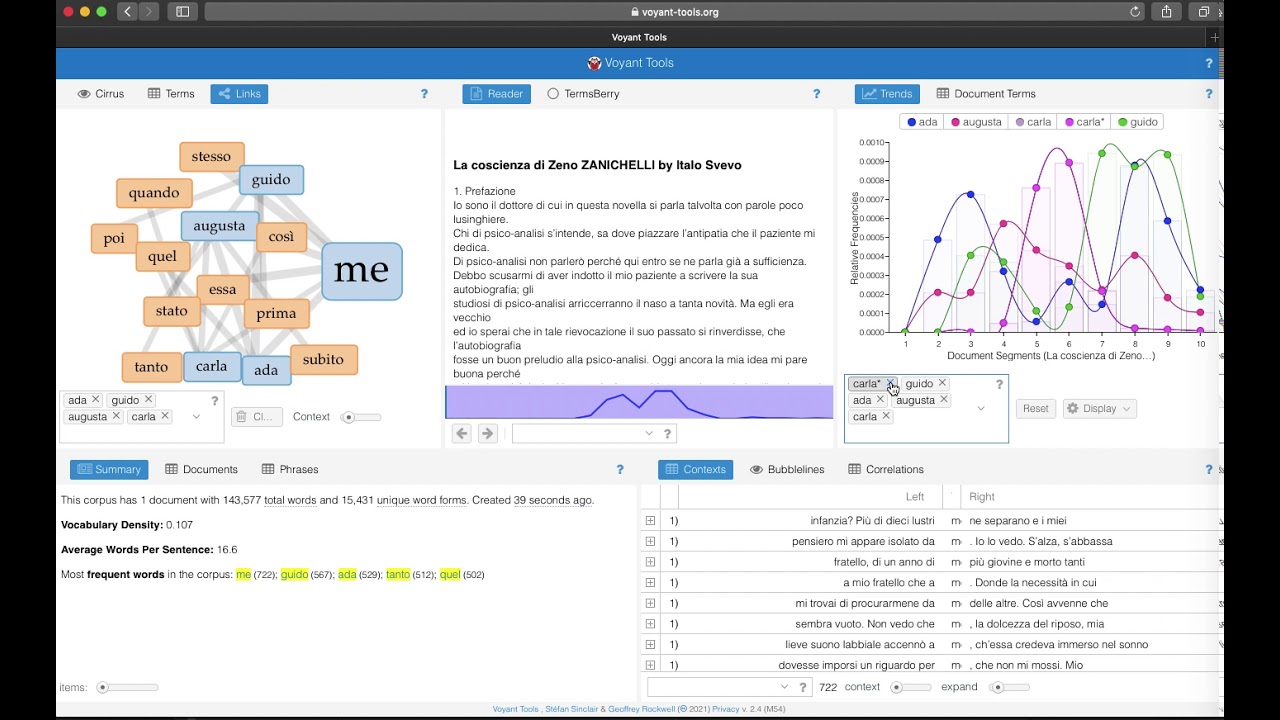Go to previous page in Reader

pos(462,433)
